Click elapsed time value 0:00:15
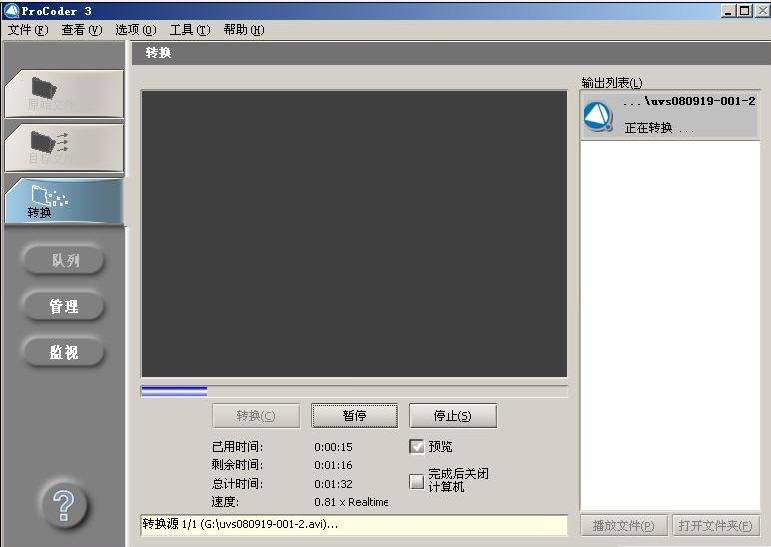 click(333, 447)
